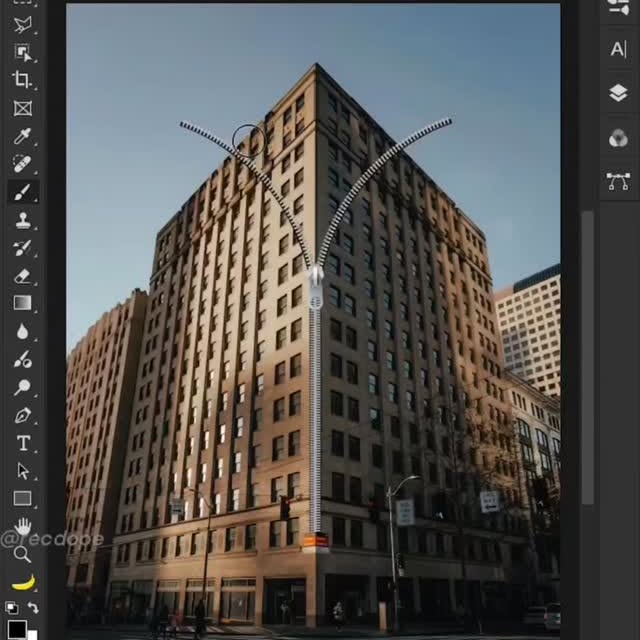640x640 pixels.
Task: Pick the Eyedropper tool
Action: point(22,136)
